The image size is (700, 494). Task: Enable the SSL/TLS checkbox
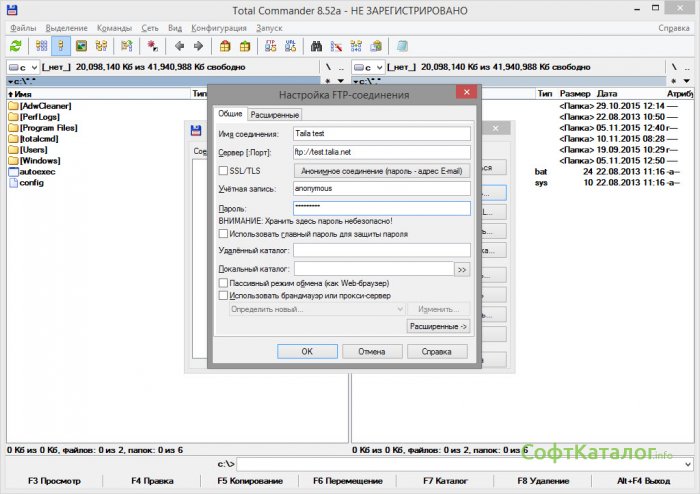[224, 171]
